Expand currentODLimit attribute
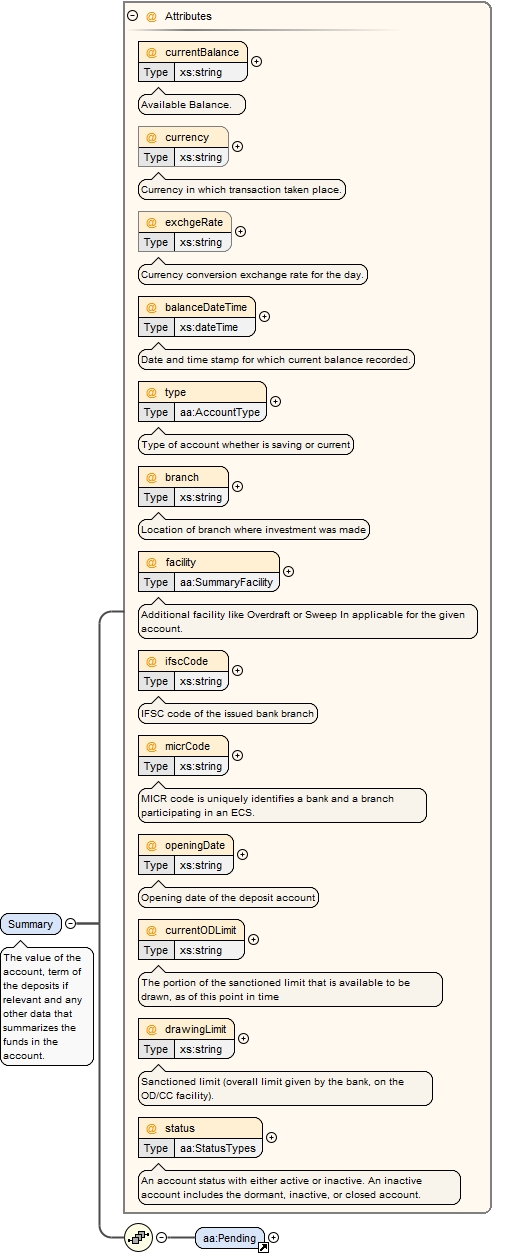 (x=253, y=940)
